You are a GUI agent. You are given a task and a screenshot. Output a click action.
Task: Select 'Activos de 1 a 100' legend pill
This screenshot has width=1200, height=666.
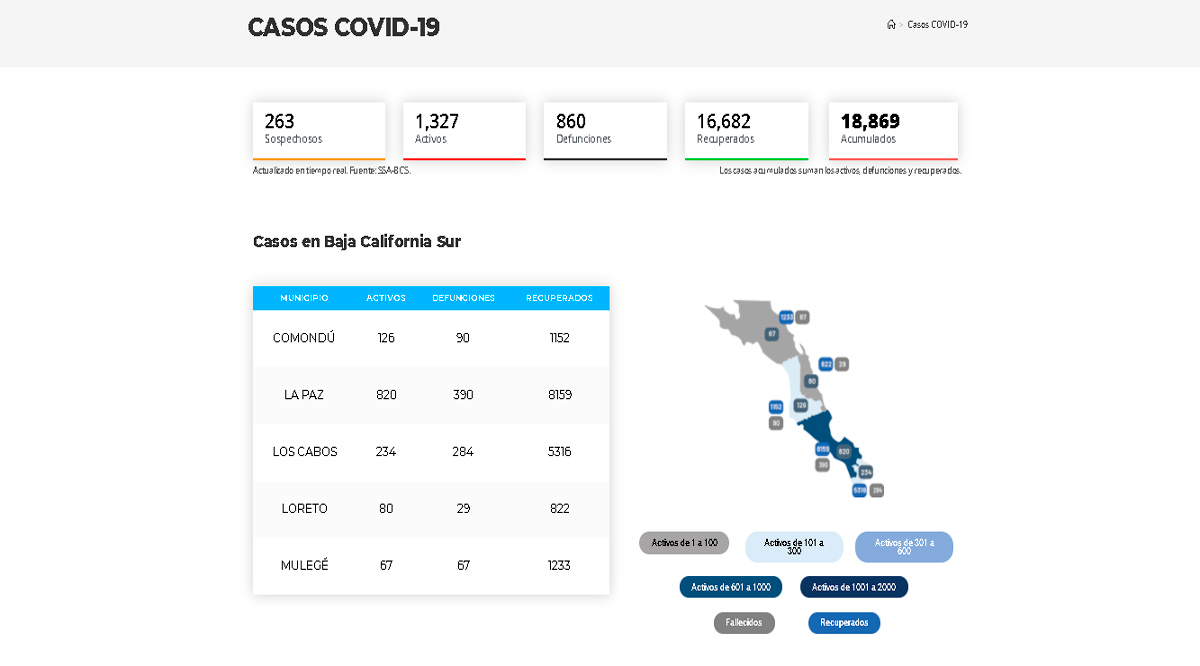(x=684, y=543)
